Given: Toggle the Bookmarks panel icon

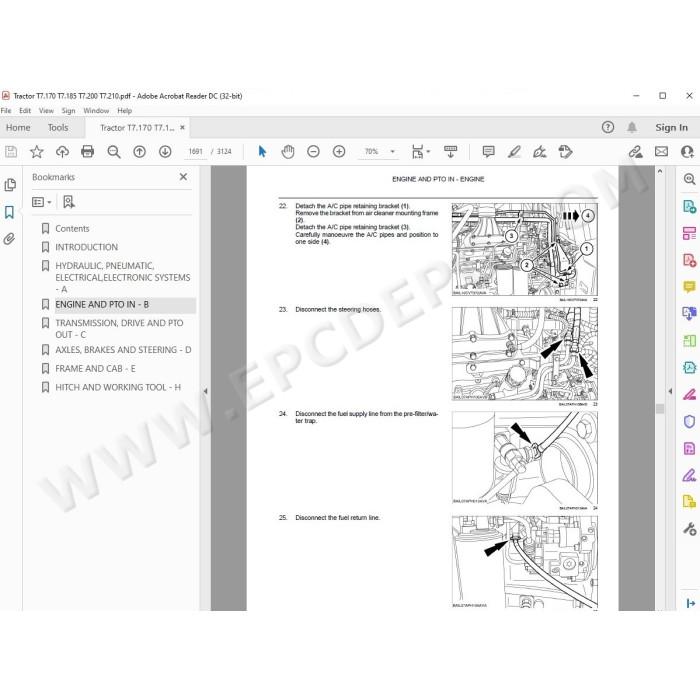Looking at the screenshot, I should click(x=9, y=212).
